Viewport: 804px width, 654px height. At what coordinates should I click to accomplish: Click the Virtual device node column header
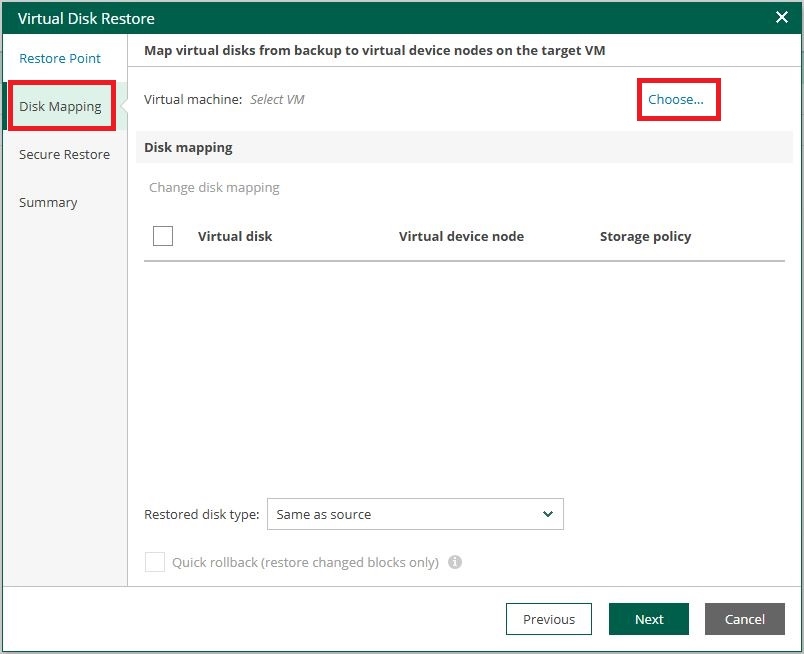coord(461,236)
